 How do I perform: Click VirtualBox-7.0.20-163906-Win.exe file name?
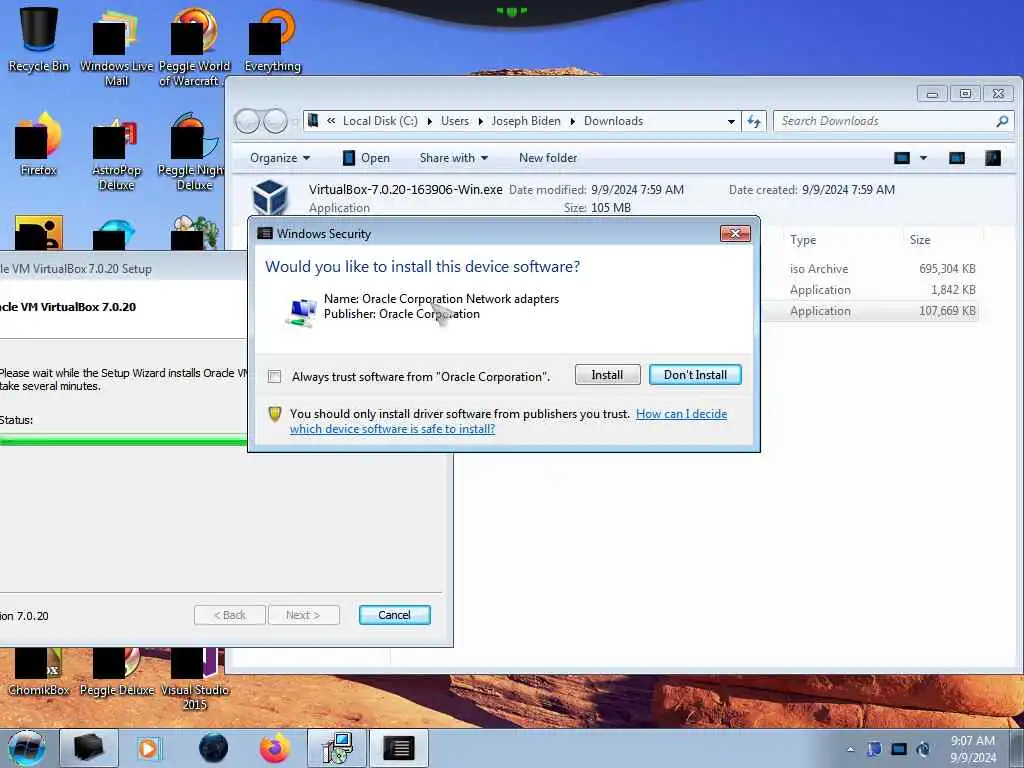pos(406,189)
